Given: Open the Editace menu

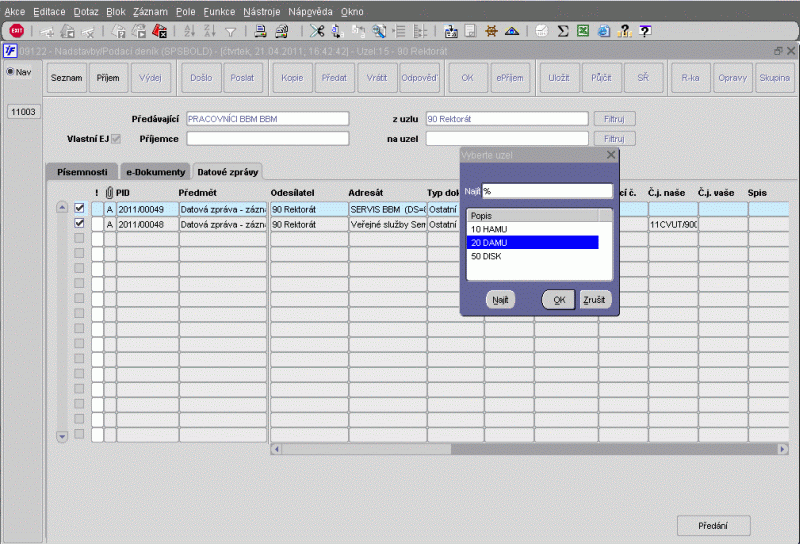Looking at the screenshot, I should pyautogui.click(x=49, y=11).
